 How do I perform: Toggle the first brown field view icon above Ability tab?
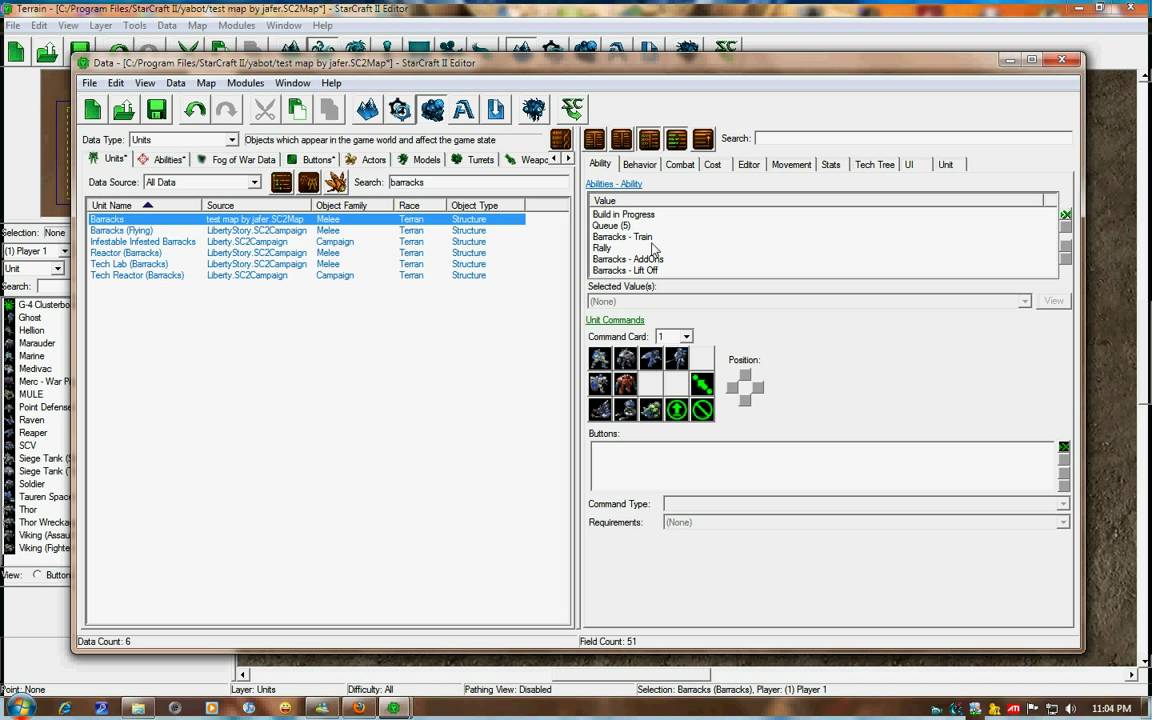click(x=594, y=139)
